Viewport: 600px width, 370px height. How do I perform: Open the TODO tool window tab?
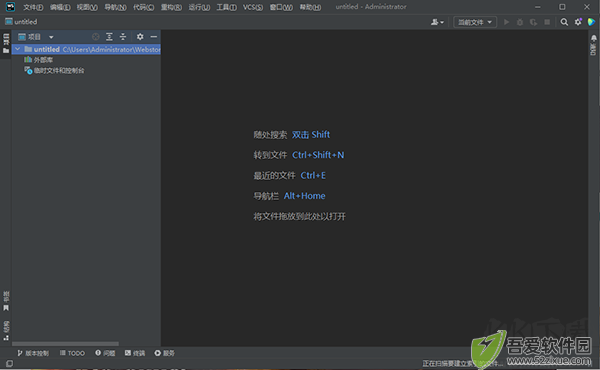click(72, 353)
